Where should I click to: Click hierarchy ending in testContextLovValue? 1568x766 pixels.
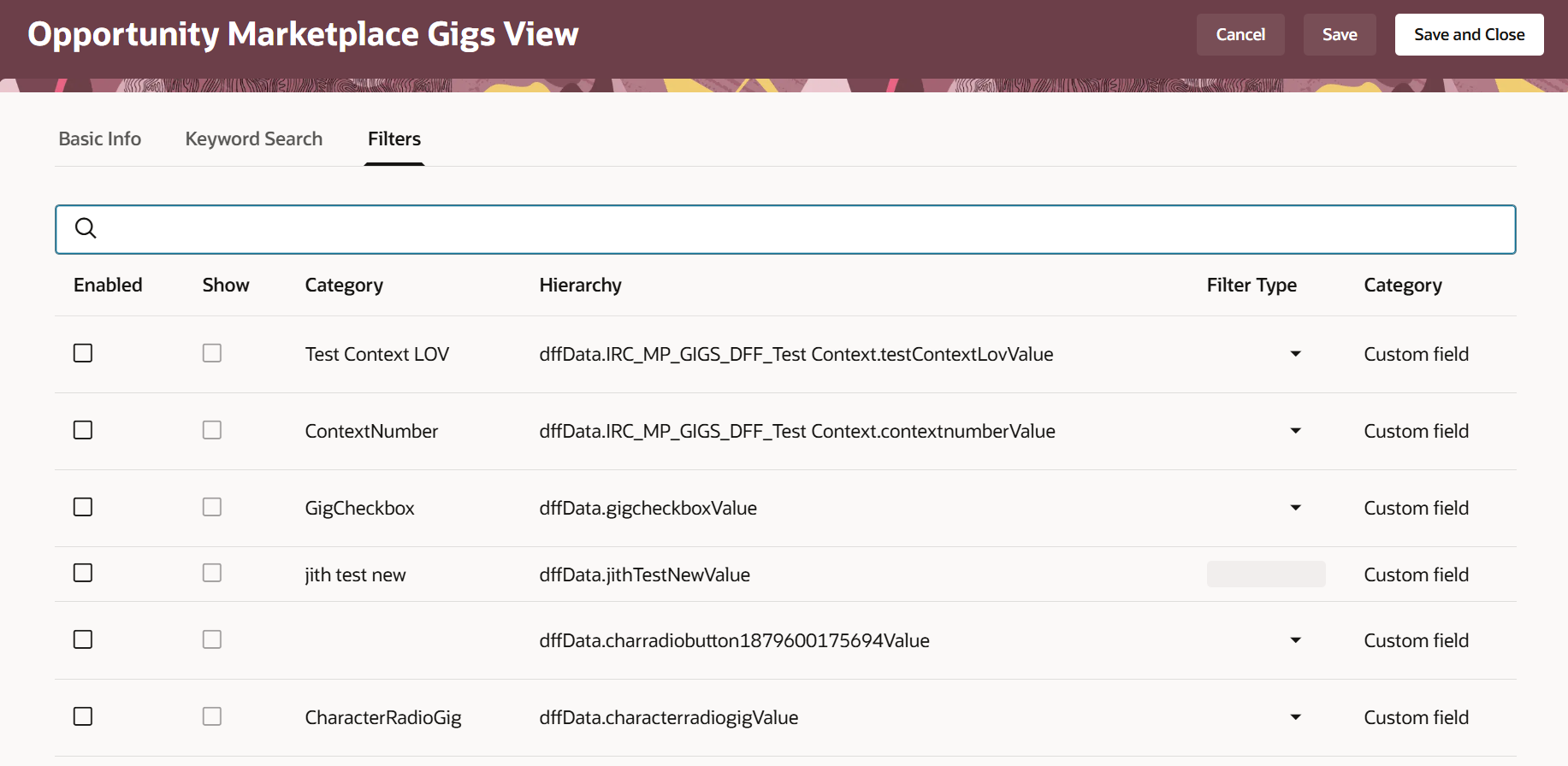click(796, 354)
